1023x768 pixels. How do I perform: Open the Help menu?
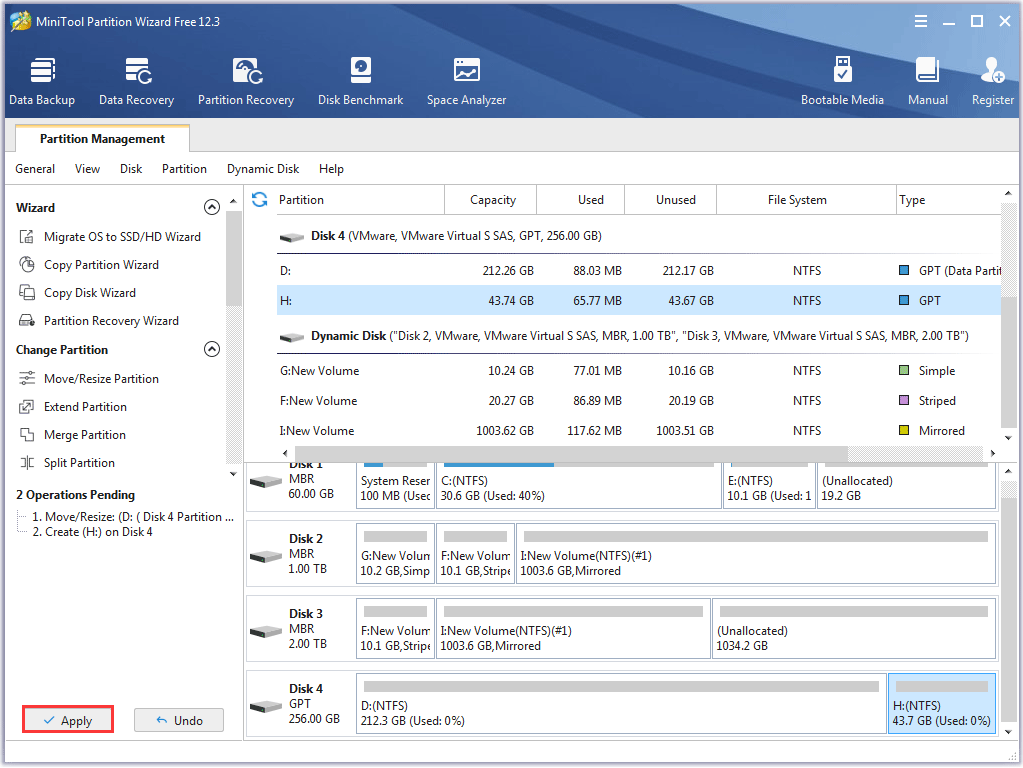point(331,169)
